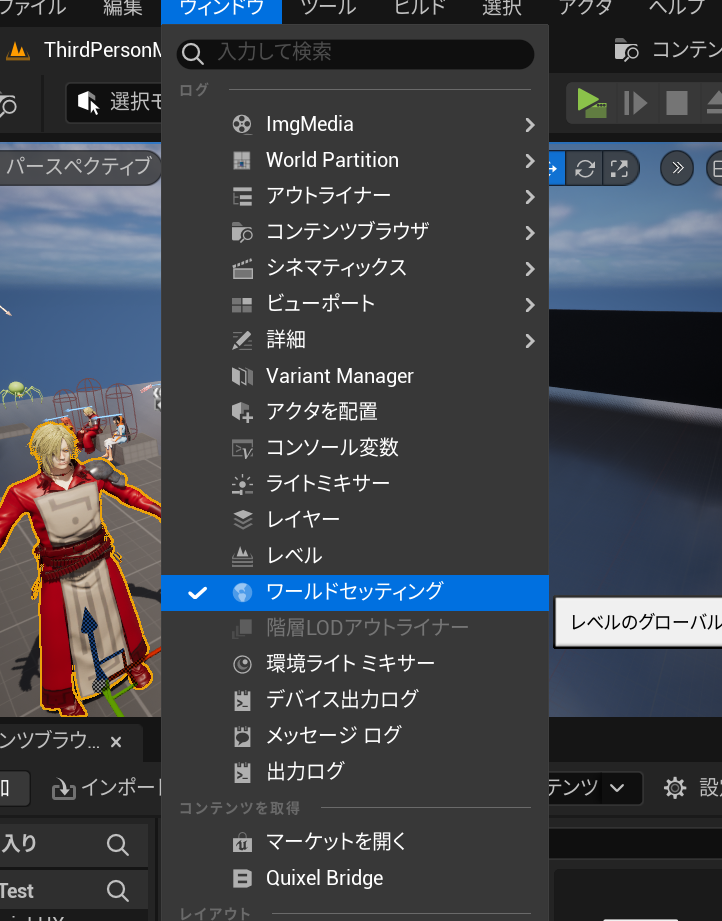The width and height of the screenshot is (722, 921).
Task: Click the デバイス出力ログ icon
Action: [242, 700]
